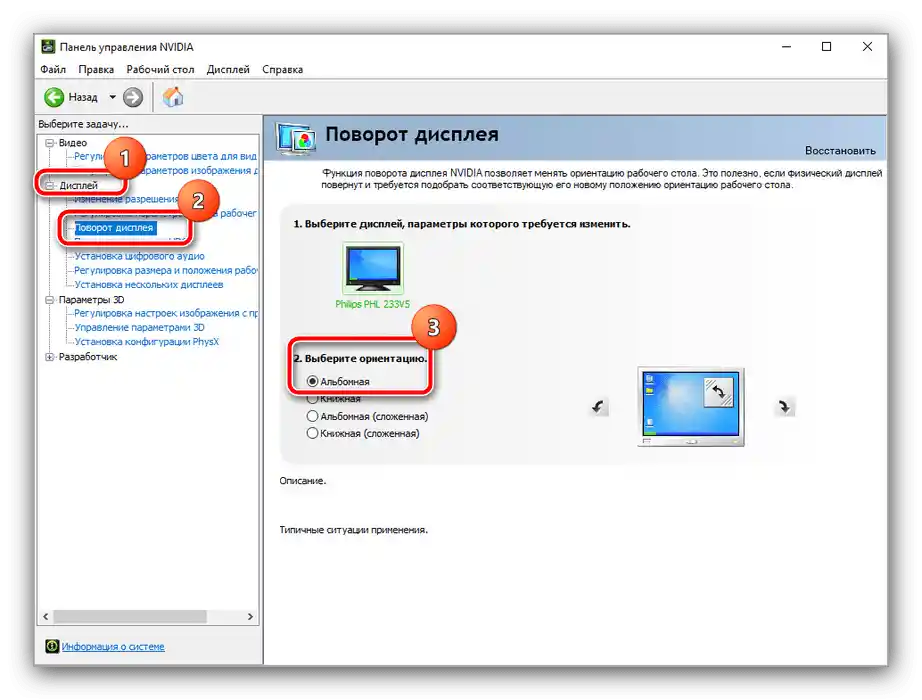Click the gray Forward arrow icon

pyautogui.click(x=133, y=97)
